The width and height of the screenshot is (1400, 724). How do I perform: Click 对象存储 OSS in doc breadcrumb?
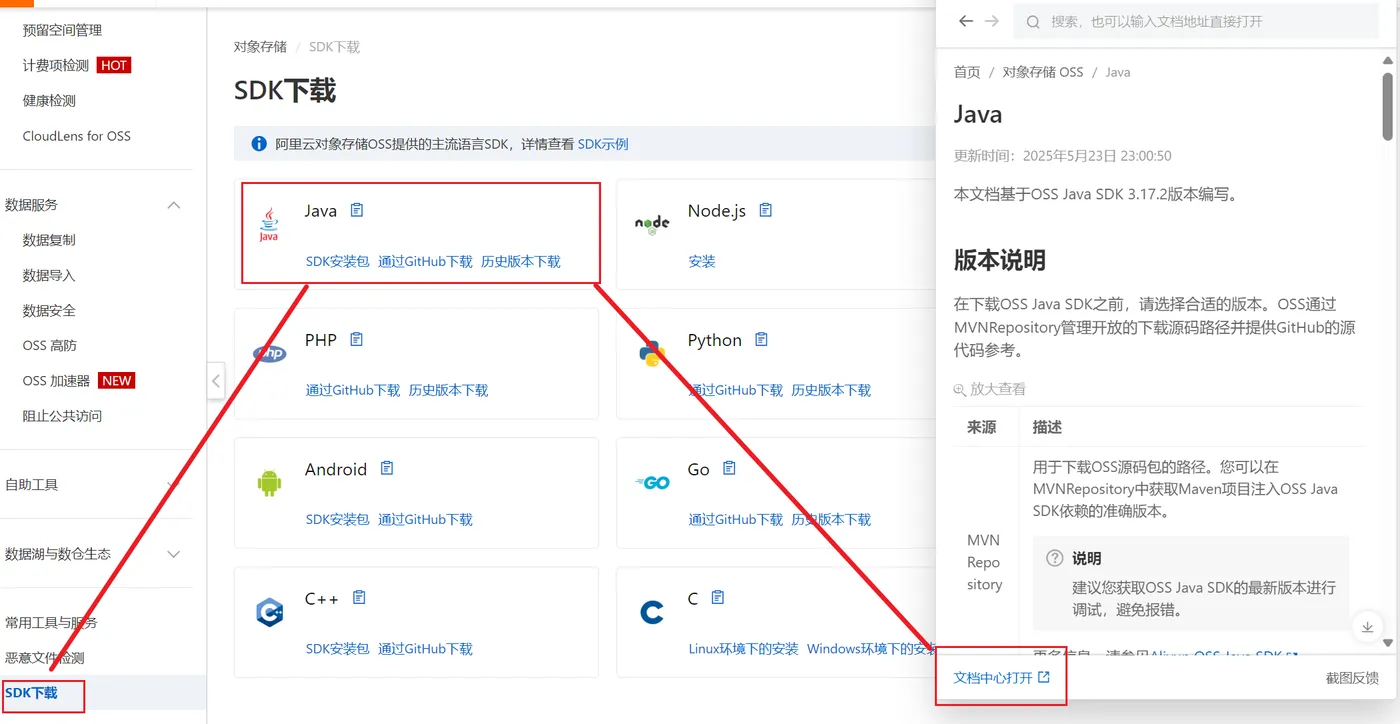(1042, 72)
